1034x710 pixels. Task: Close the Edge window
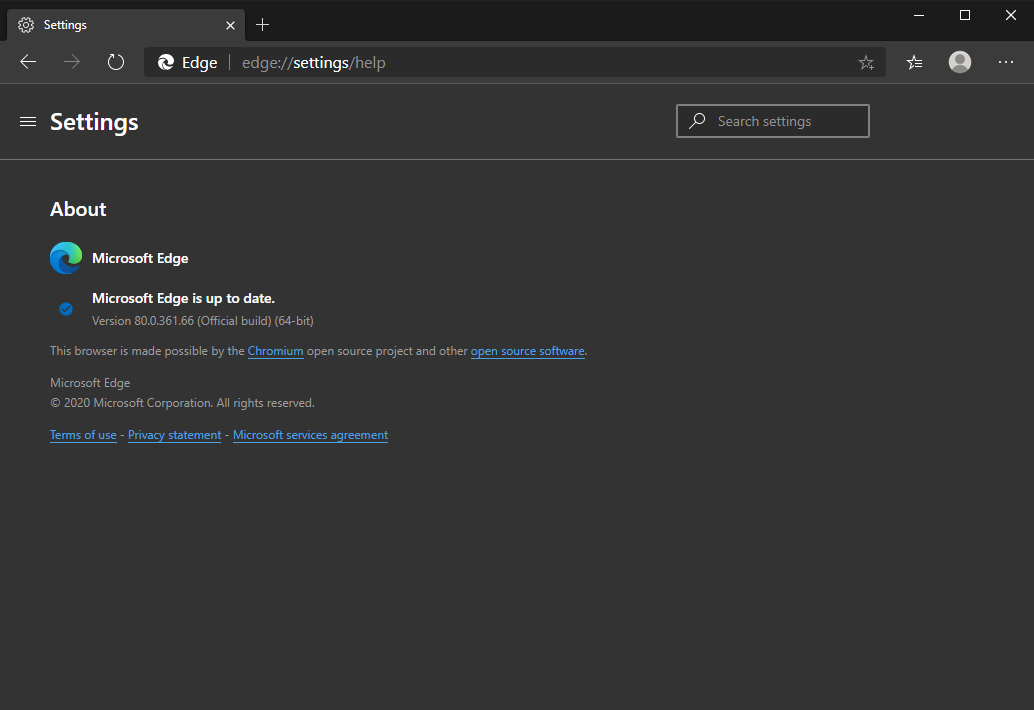pyautogui.click(x=1010, y=15)
